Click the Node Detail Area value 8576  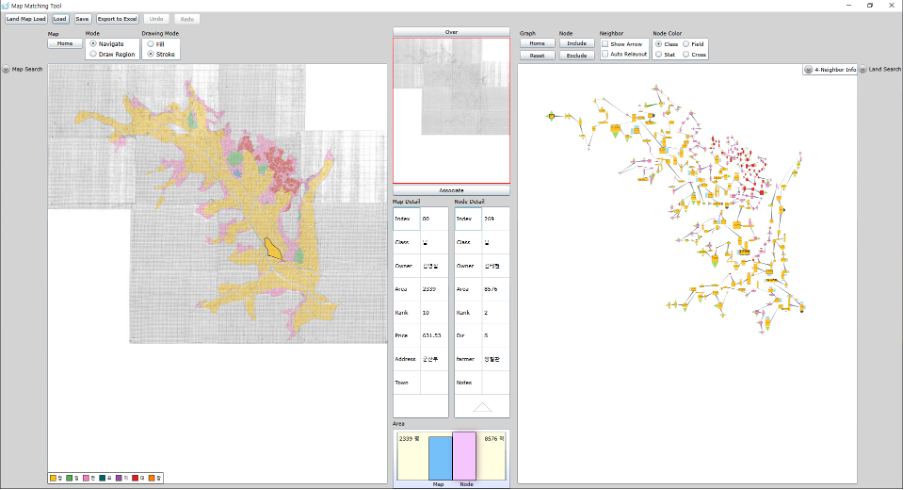(x=495, y=289)
